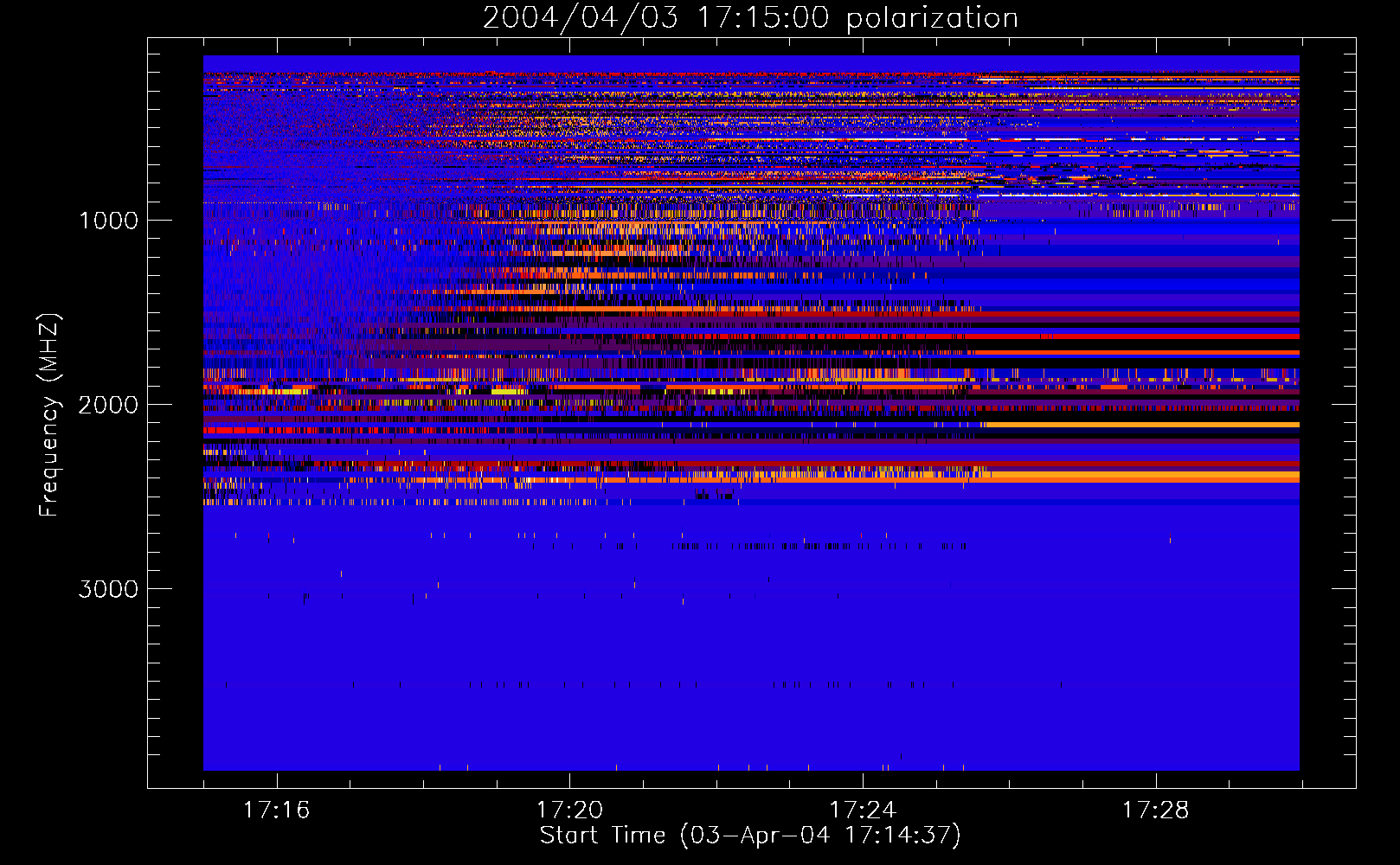
Task: Click the 17:16 time tick label
Action: (276, 811)
